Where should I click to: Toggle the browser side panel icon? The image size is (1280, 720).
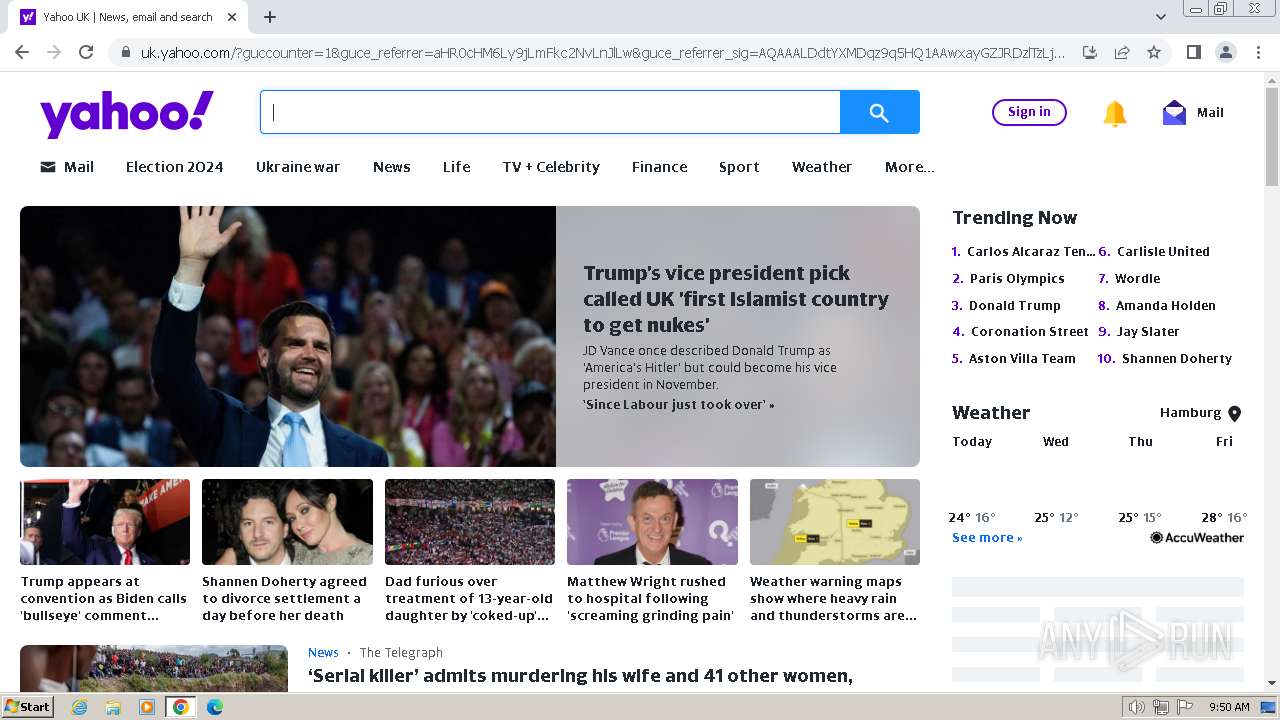pos(1193,52)
